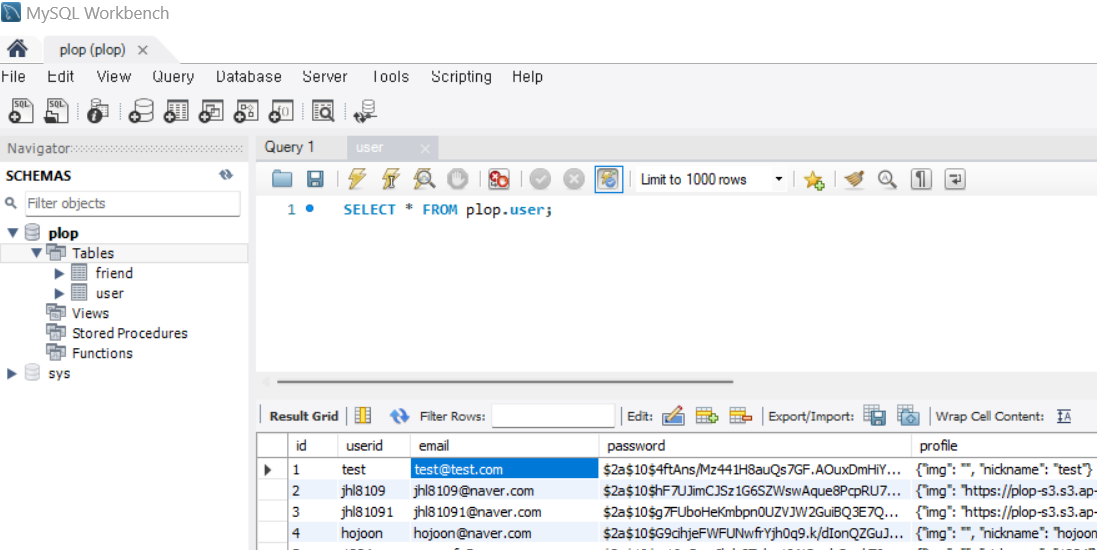Image resolution: width=1097 pixels, height=550 pixels.
Task: Create a new schema icon
Action: click(141, 111)
